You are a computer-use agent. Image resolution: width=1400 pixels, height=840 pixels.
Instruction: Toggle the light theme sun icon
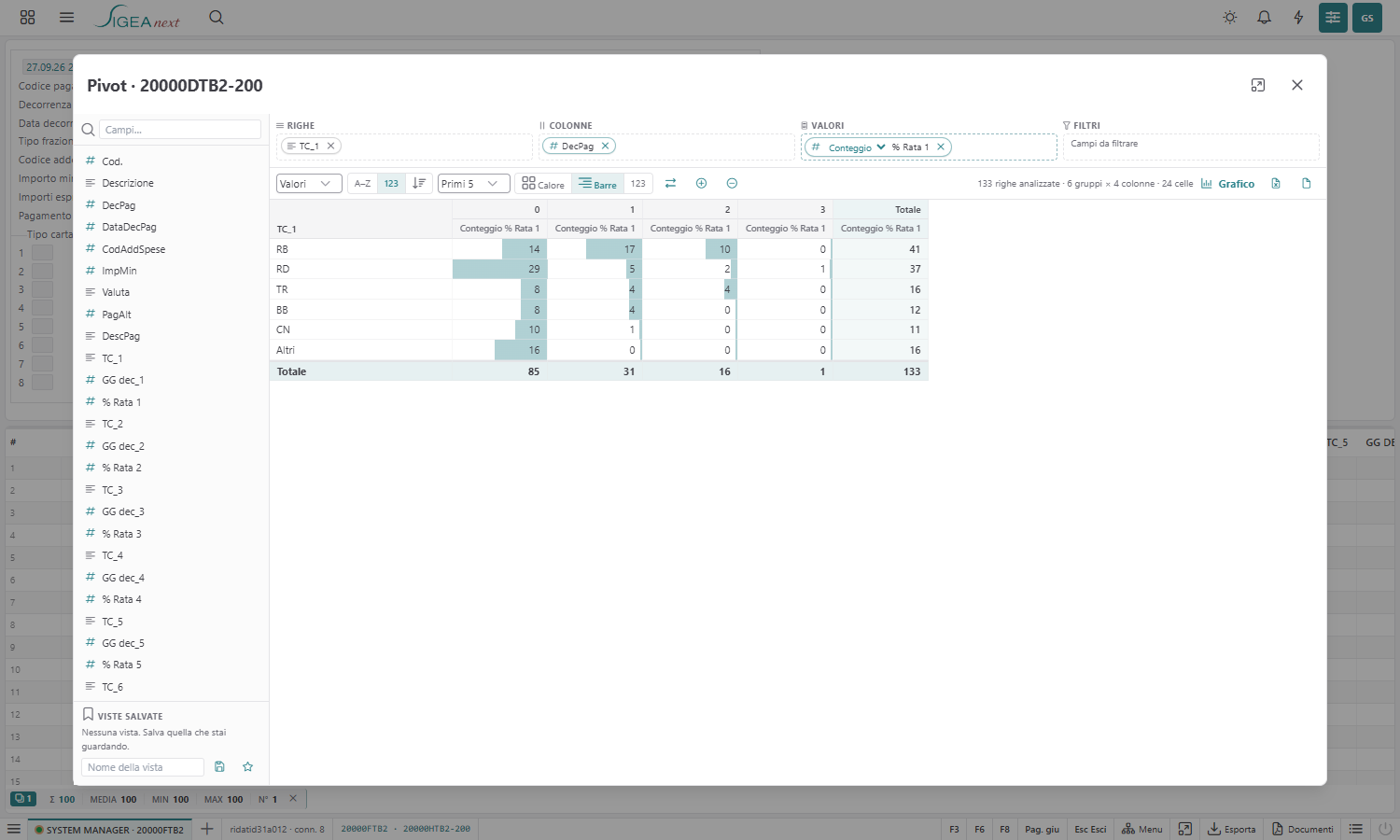click(1230, 18)
